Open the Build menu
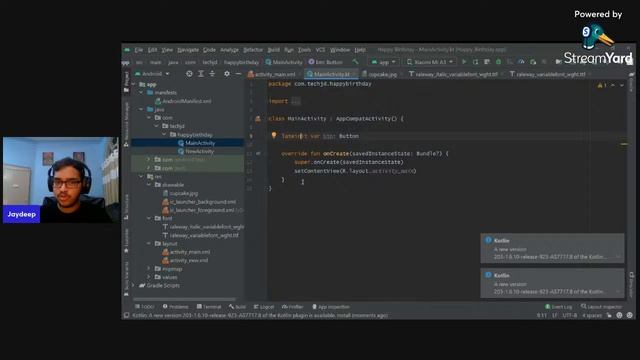640x360 pixels. [x=273, y=50]
